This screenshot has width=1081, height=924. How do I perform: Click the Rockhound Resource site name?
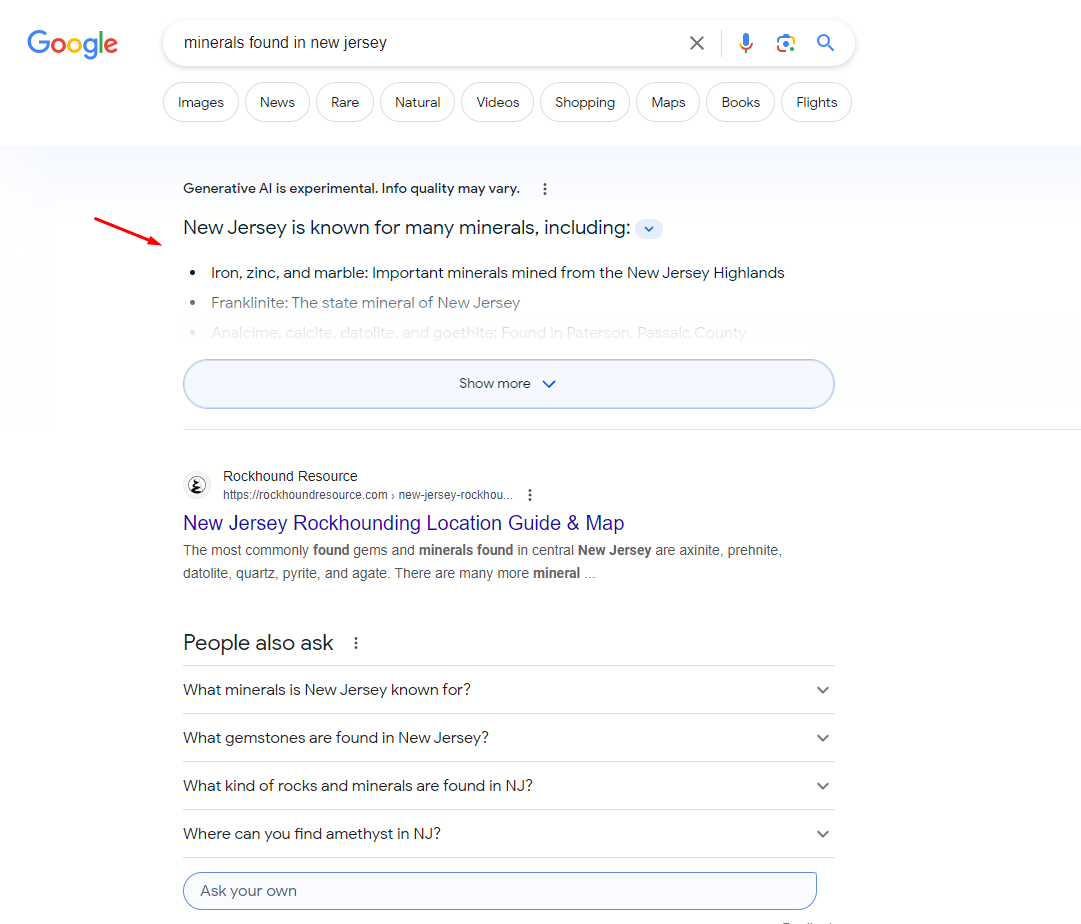coord(290,476)
